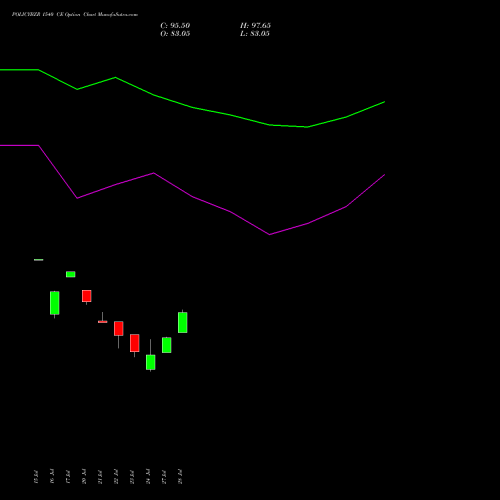
Task: Select the 20 Jul date label
Action: coord(84,477)
